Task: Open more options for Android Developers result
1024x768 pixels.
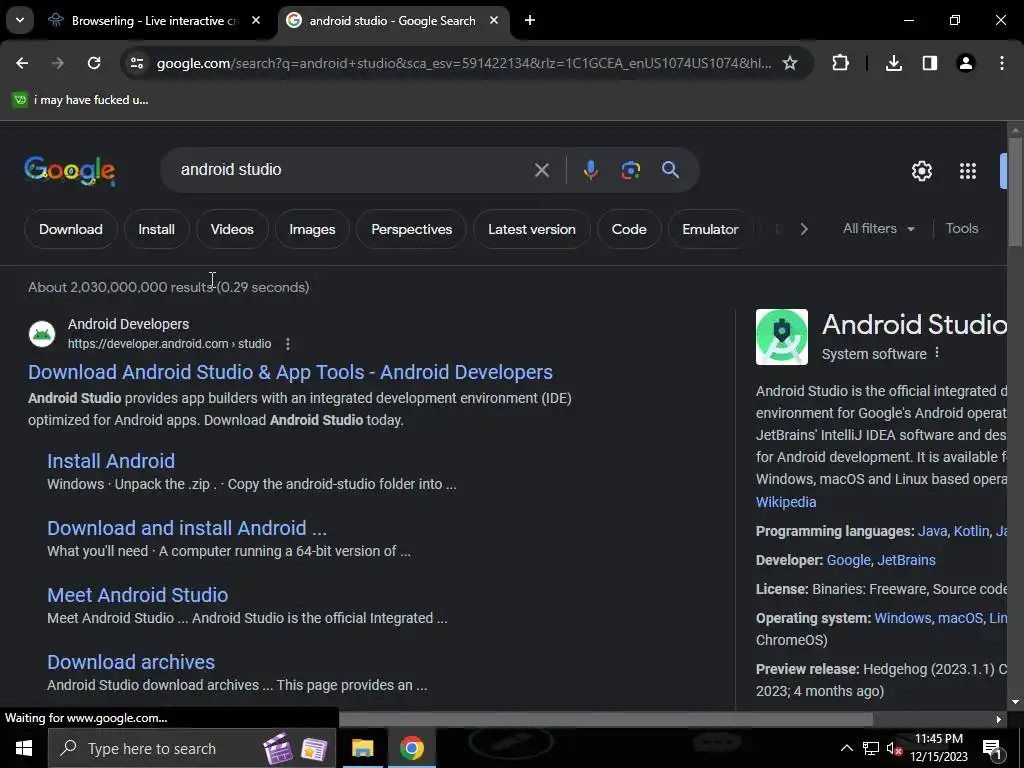Action: [288, 344]
